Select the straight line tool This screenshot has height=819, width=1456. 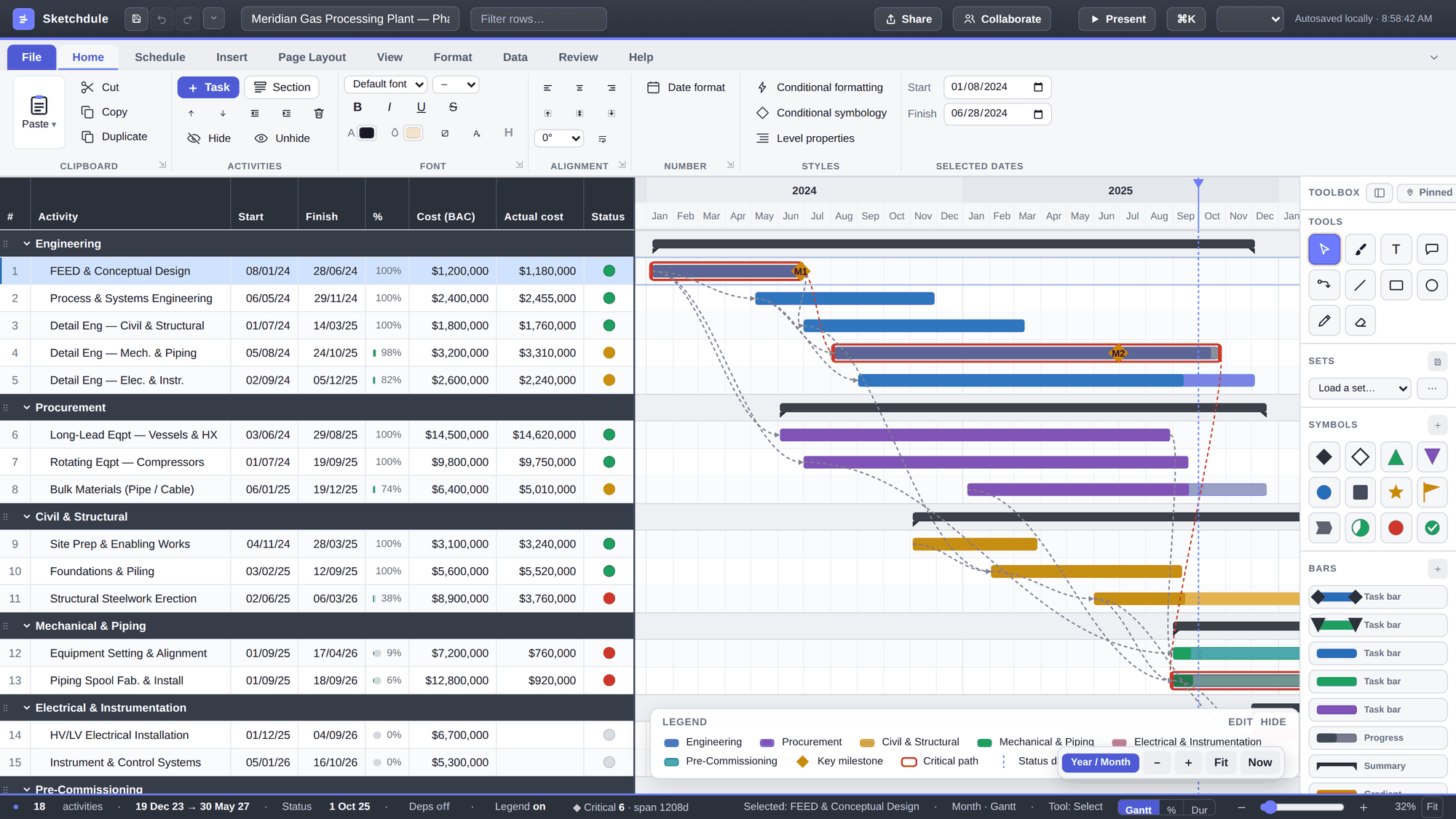1360,285
